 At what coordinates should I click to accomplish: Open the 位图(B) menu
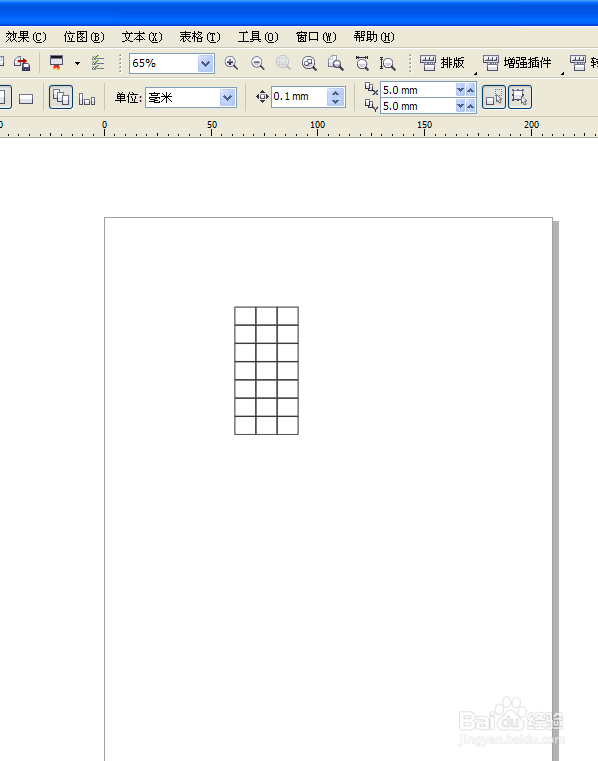click(x=84, y=37)
